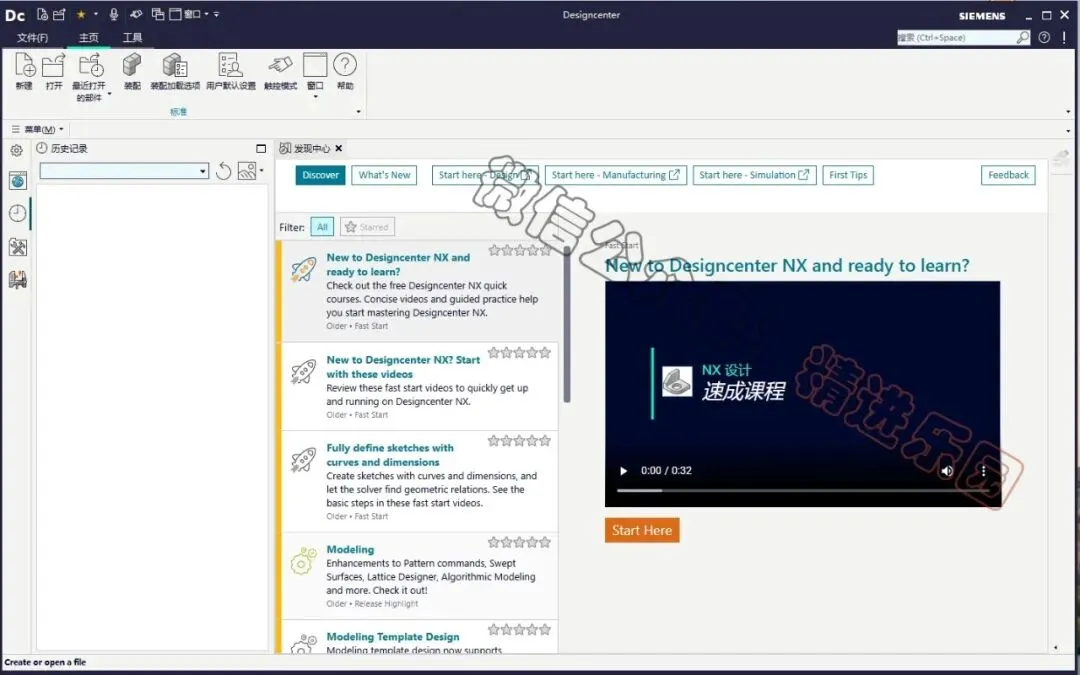The image size is (1080, 675).
Task: Click the exclamation mark notification icon
Action: coord(1064,37)
